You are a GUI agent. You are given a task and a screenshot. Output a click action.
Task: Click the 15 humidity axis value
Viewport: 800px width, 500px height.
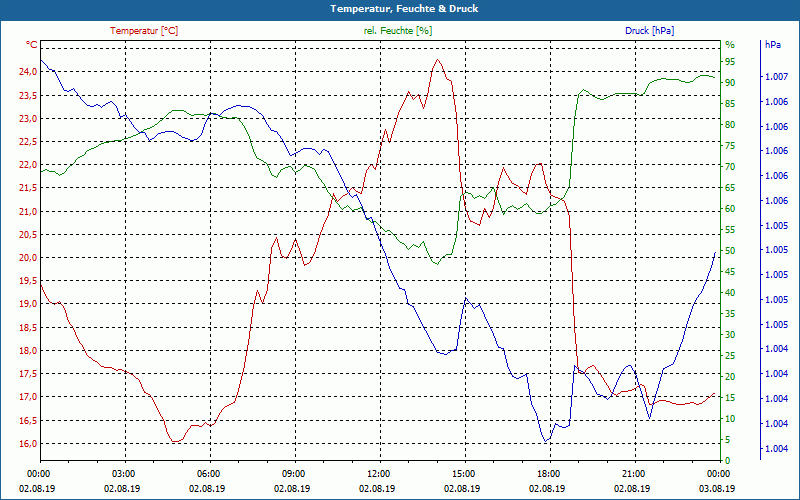point(730,398)
